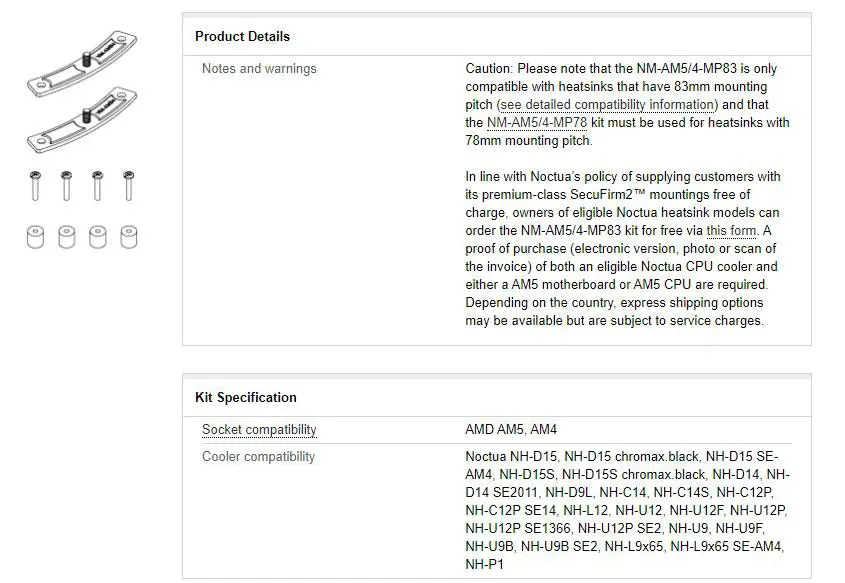Click the 'Socket compatibility' underlined label
The image size is (845, 583).
point(259,430)
